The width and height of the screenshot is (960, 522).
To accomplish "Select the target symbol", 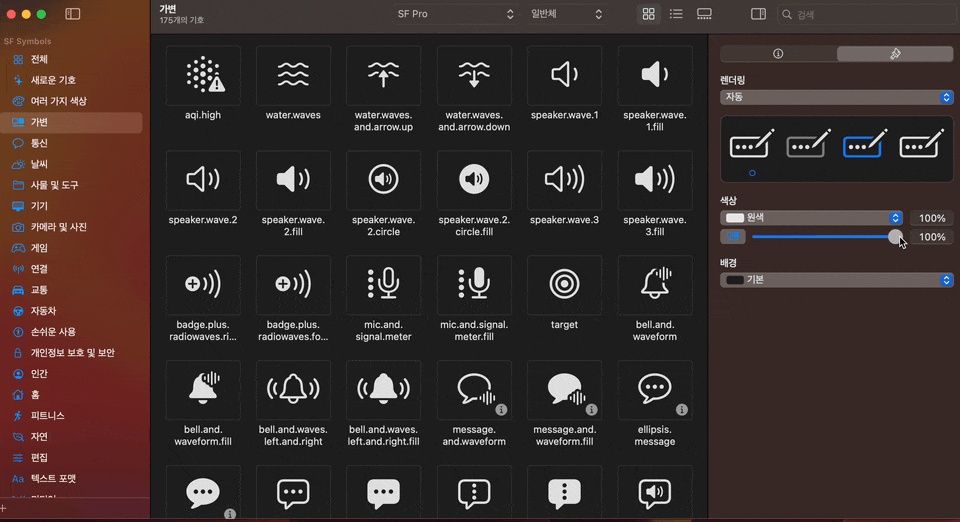I will [564, 285].
